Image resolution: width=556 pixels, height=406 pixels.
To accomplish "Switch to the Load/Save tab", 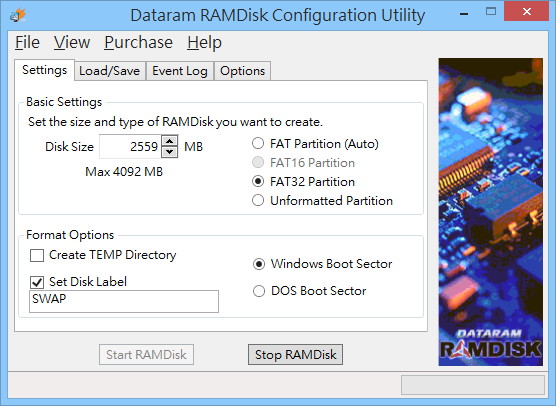I will click(x=110, y=71).
